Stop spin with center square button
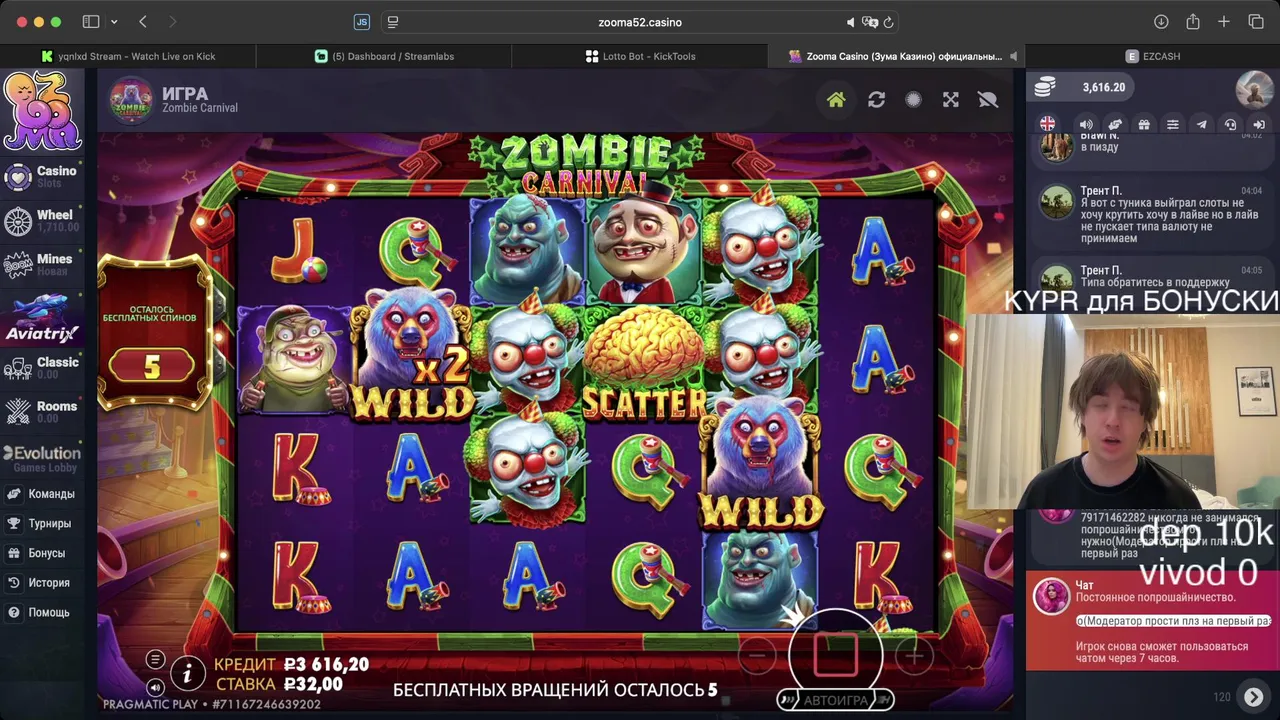1280x720 pixels. click(x=835, y=655)
